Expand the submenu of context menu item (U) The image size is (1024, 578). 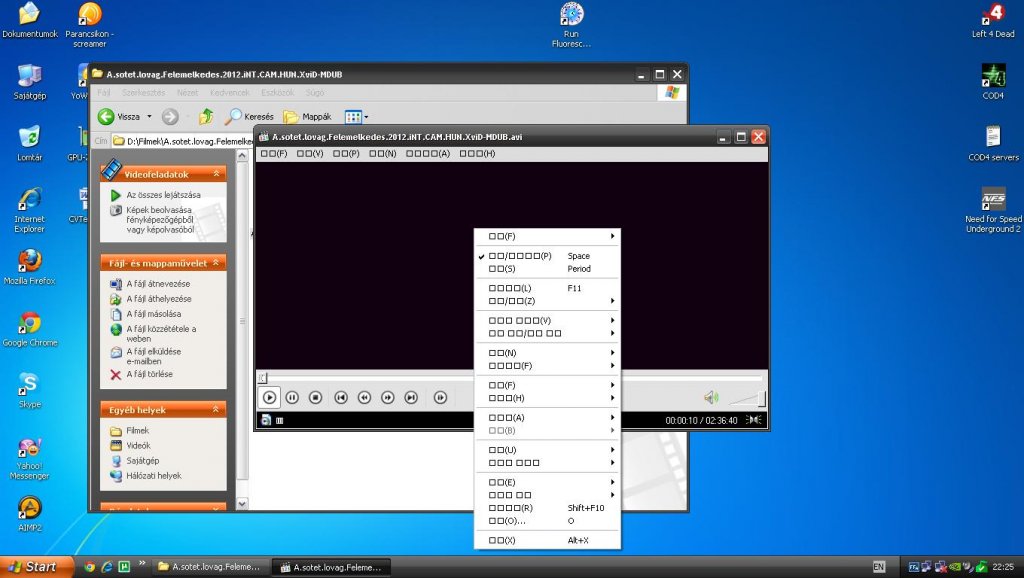click(x=613, y=450)
